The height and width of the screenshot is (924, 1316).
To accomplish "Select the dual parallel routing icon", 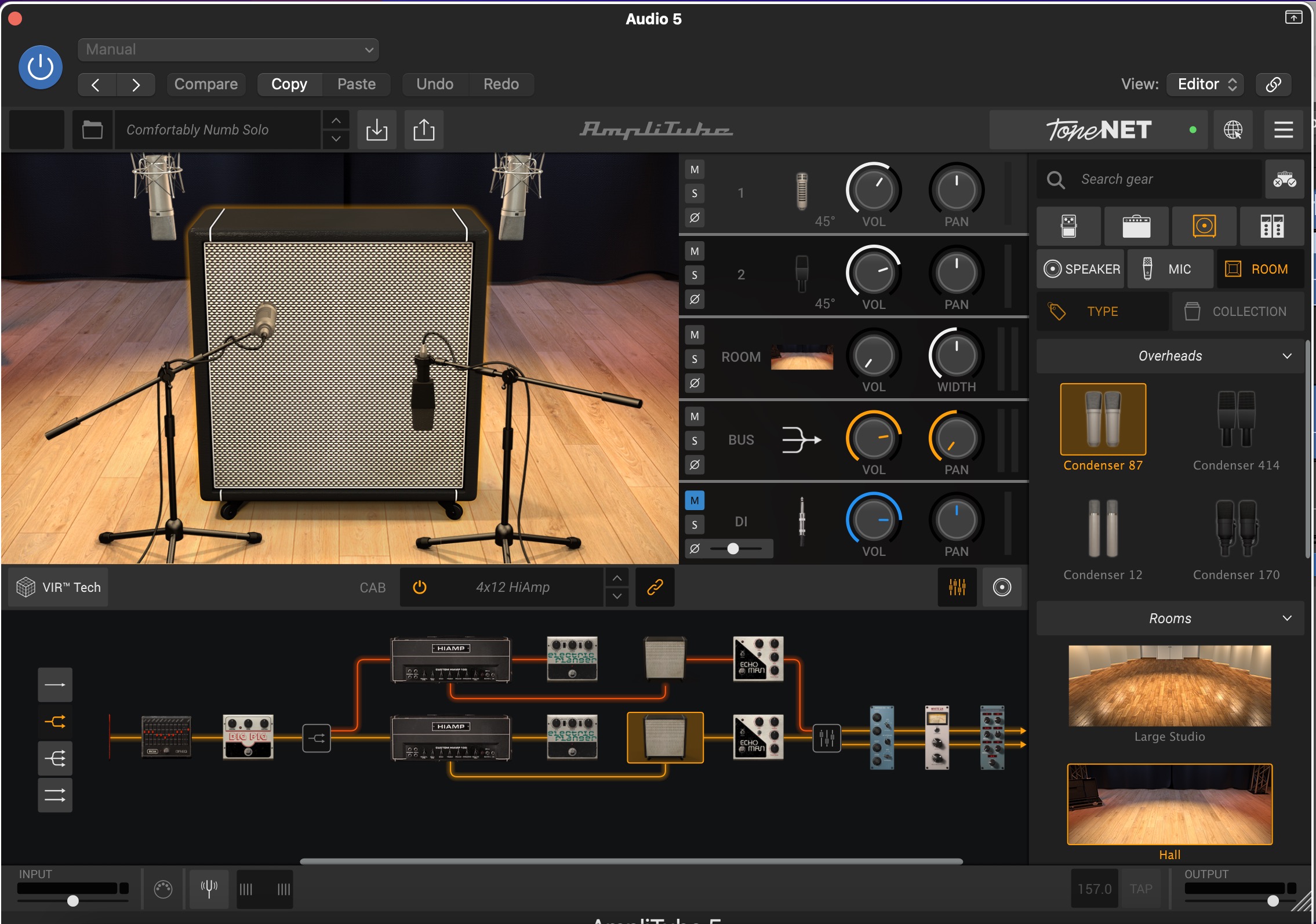I will (x=55, y=795).
